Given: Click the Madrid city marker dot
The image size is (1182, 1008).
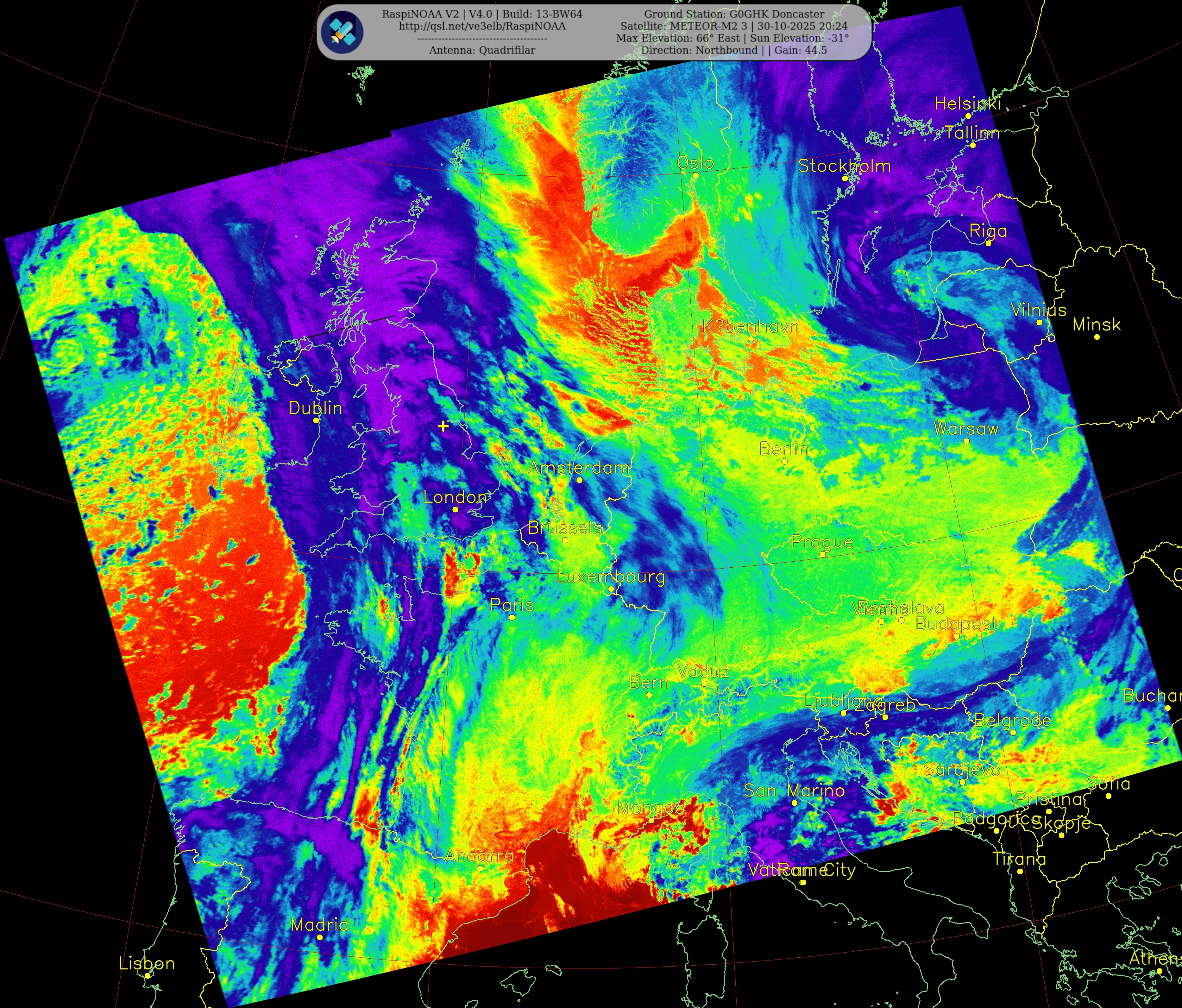Looking at the screenshot, I should point(319,937).
